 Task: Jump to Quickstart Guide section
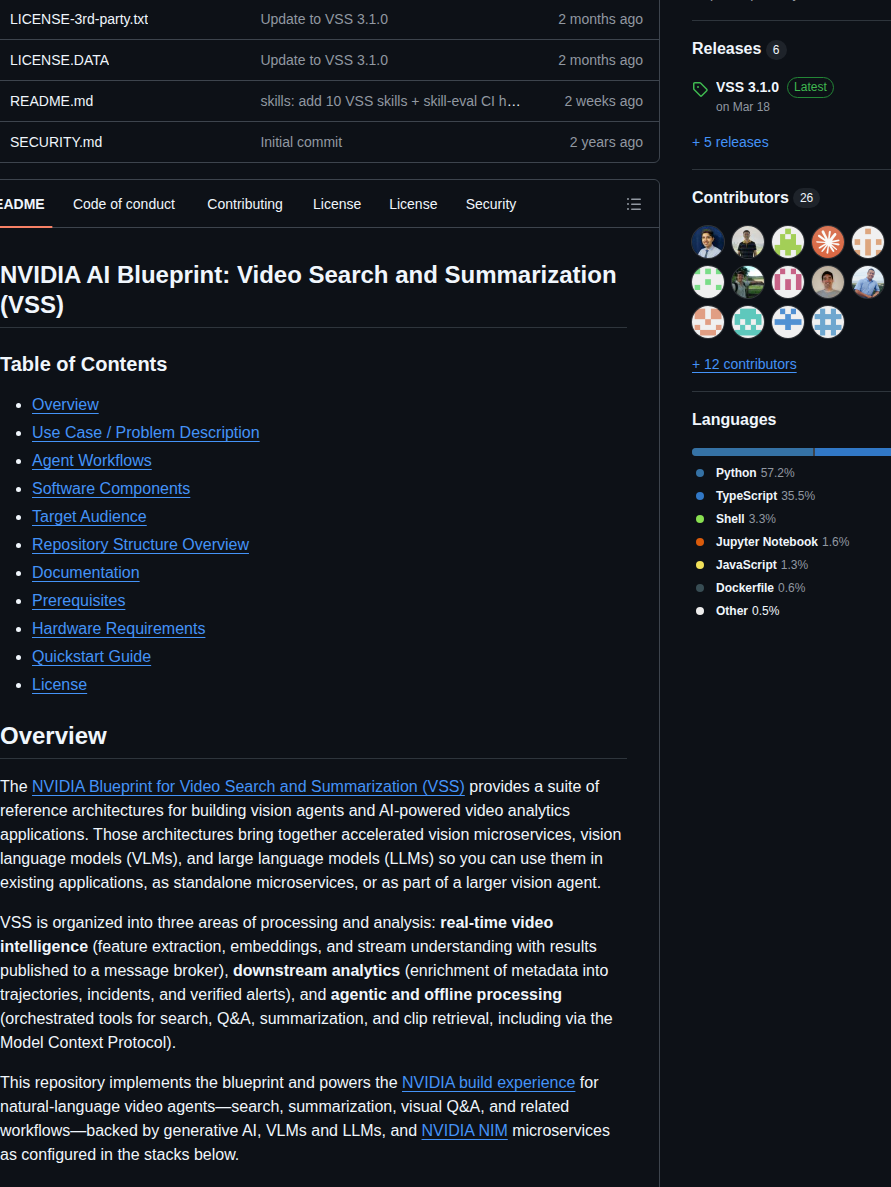click(x=92, y=657)
